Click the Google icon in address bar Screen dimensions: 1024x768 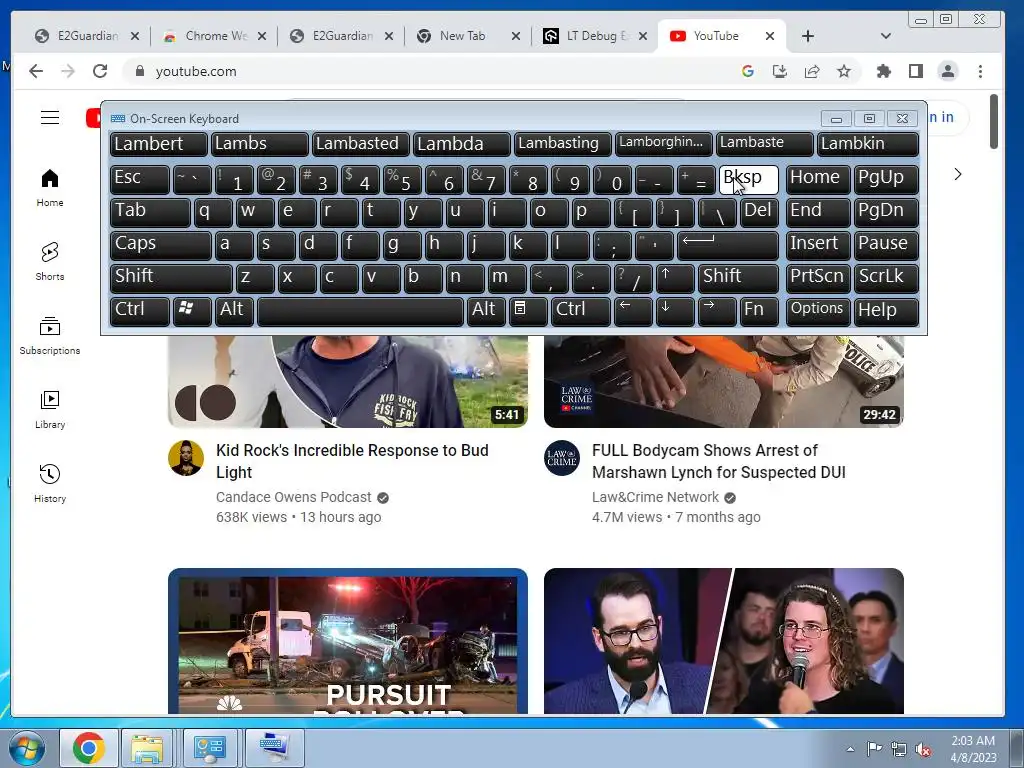tap(748, 71)
